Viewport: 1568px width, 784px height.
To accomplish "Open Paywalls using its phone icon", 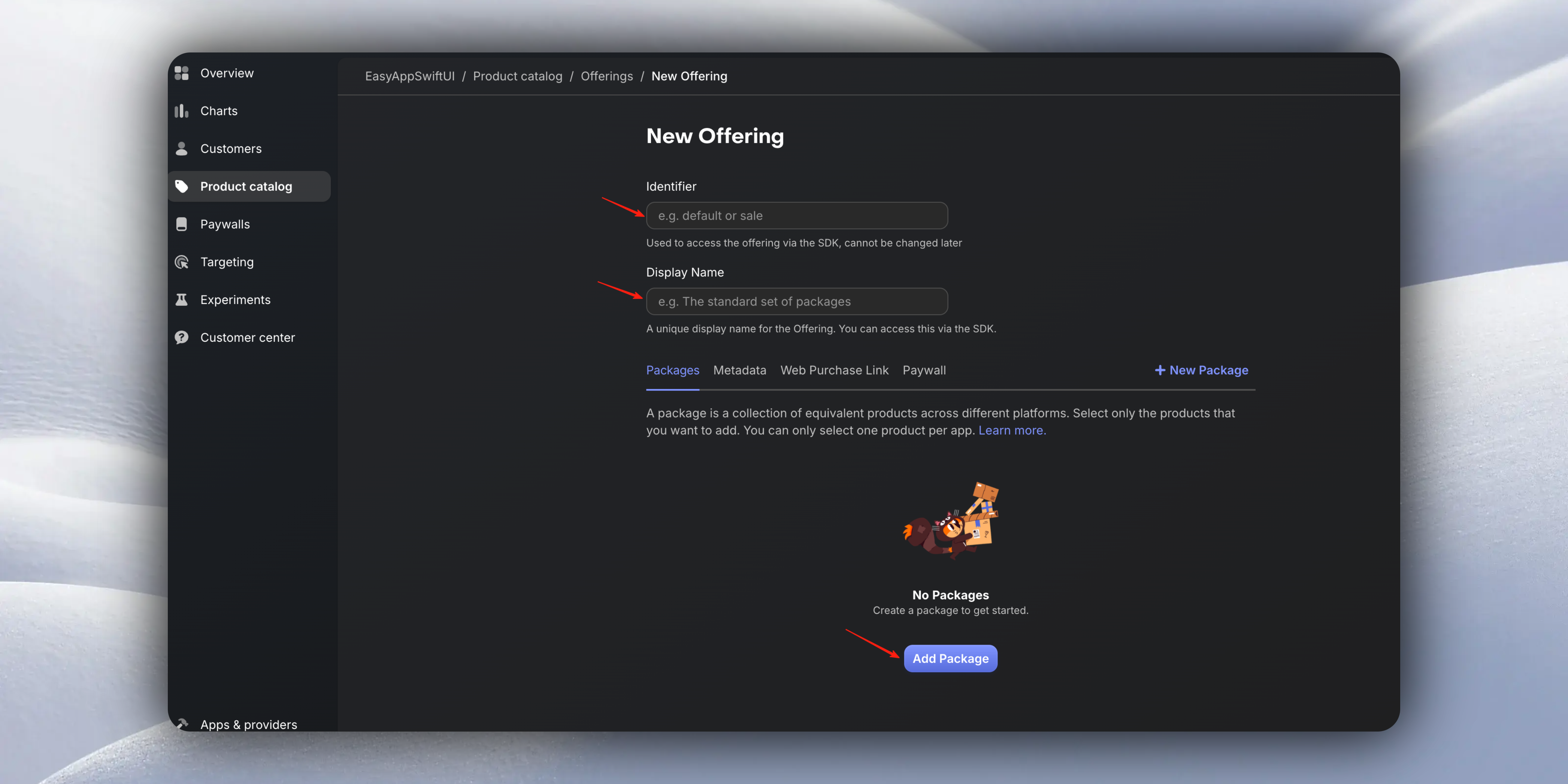I will click(181, 224).
